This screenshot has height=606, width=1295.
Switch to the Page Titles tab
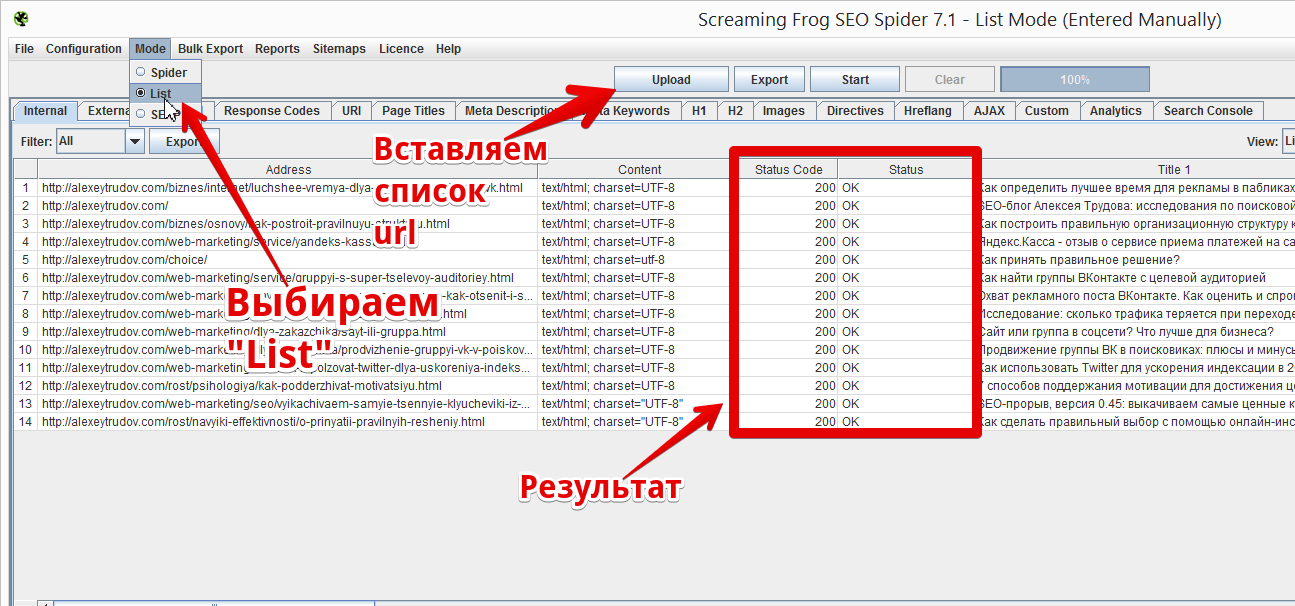(413, 111)
